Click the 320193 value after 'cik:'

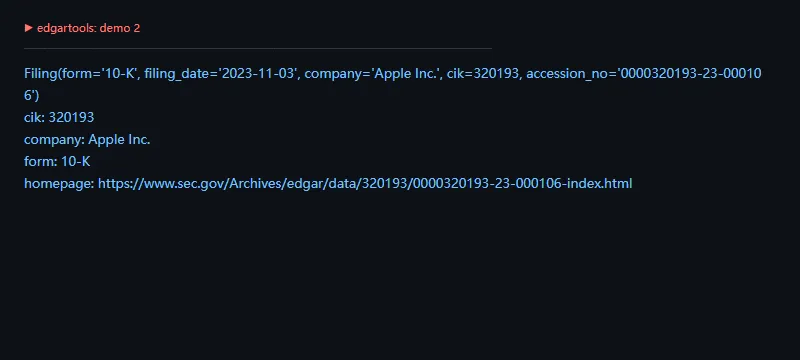point(71,117)
